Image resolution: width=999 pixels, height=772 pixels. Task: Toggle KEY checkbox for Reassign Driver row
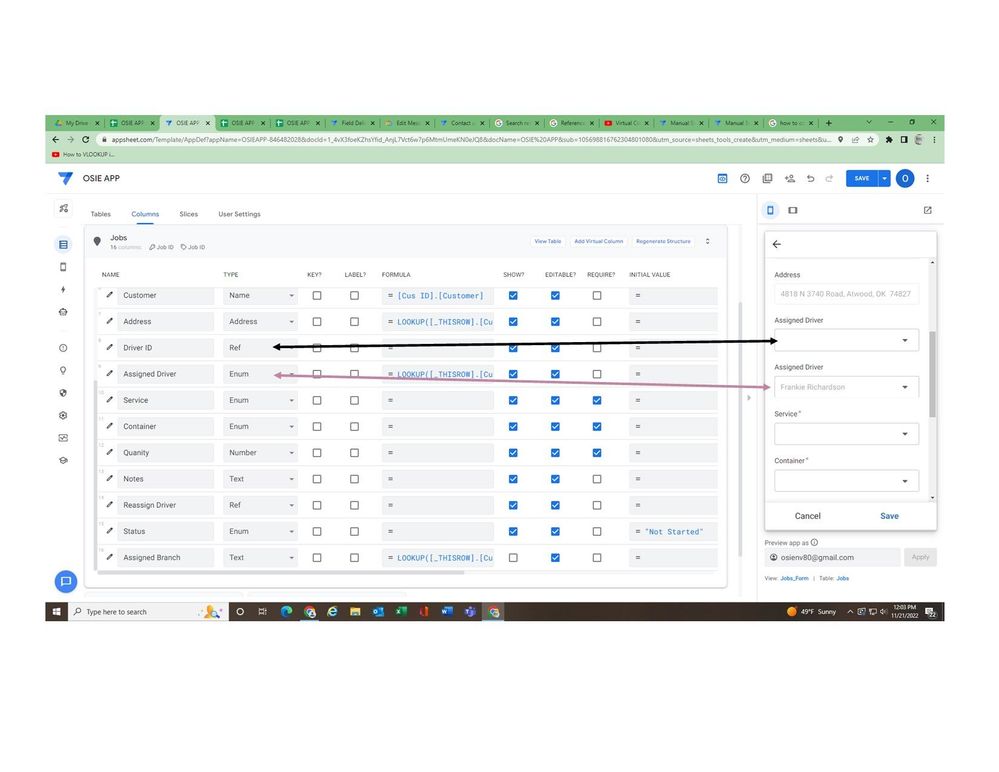(x=317, y=505)
